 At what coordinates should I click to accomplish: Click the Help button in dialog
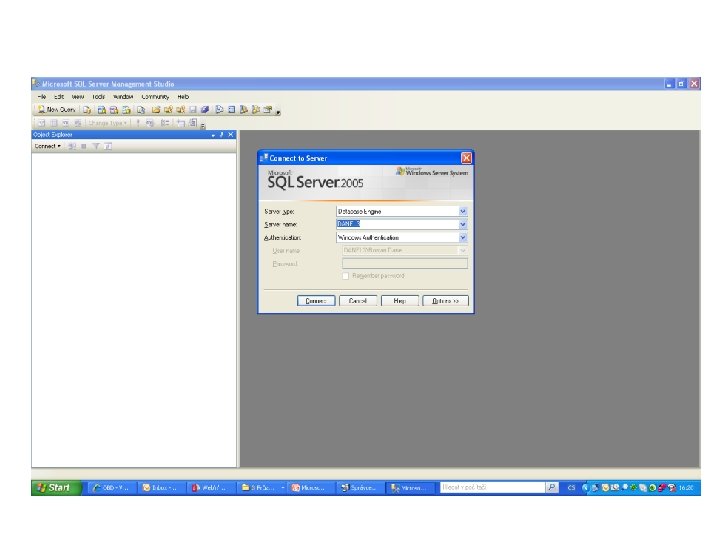pyautogui.click(x=399, y=301)
